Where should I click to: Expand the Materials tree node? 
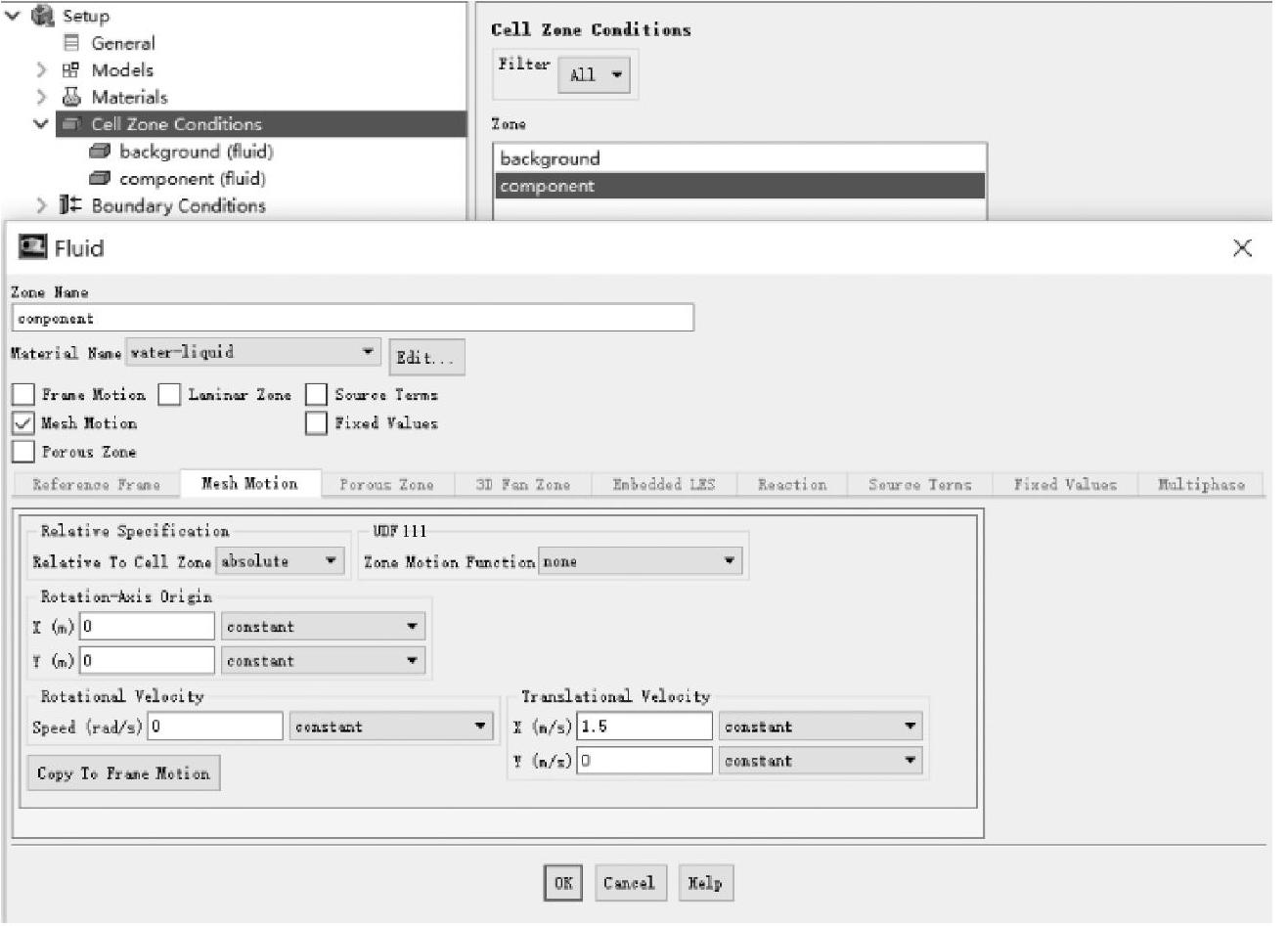point(40,97)
